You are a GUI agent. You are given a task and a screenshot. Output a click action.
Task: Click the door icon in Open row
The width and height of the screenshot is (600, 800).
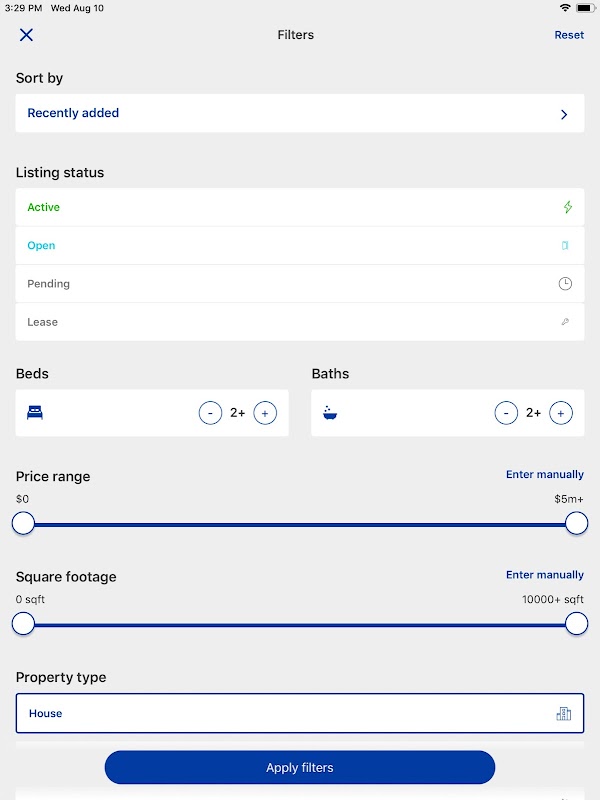[x=565, y=246]
